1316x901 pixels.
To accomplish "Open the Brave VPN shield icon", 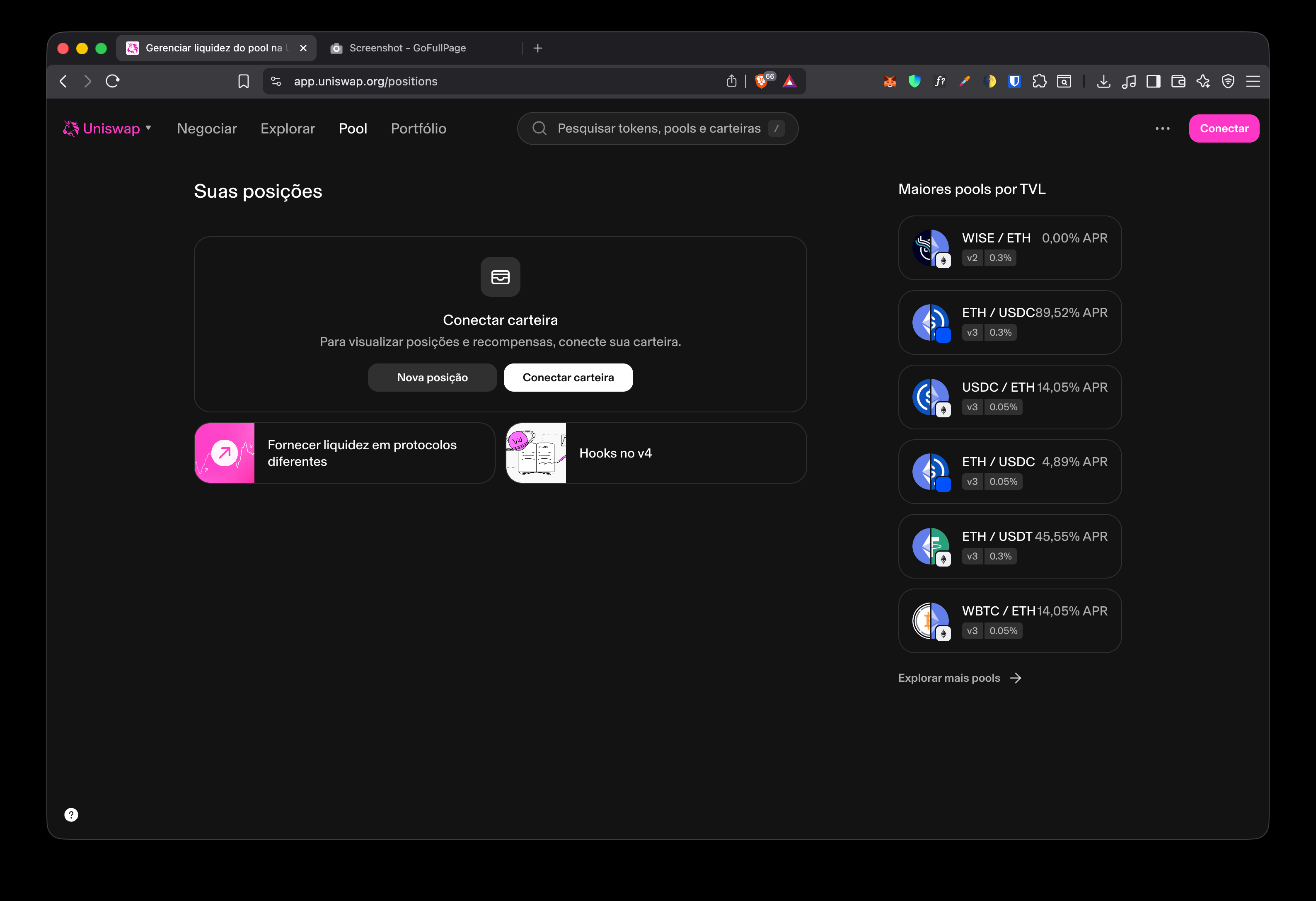I will pyautogui.click(x=1228, y=82).
